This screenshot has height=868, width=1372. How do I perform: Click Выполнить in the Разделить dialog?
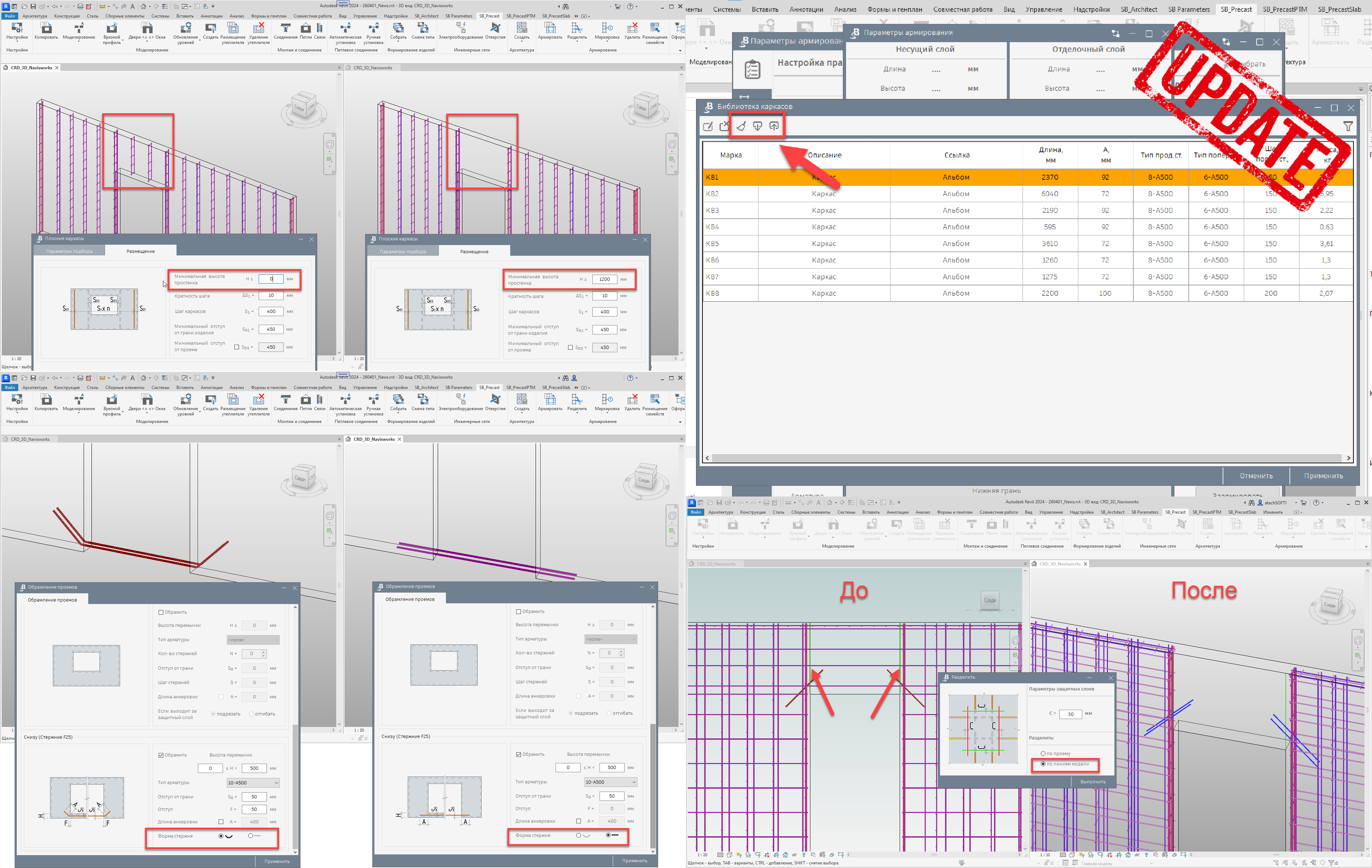click(1093, 782)
